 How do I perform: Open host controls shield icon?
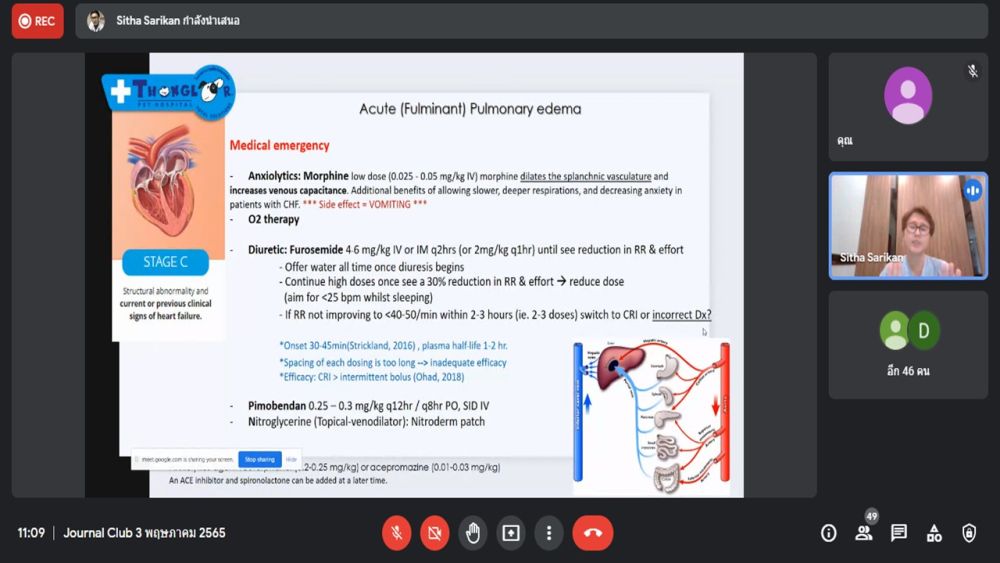tap(969, 533)
